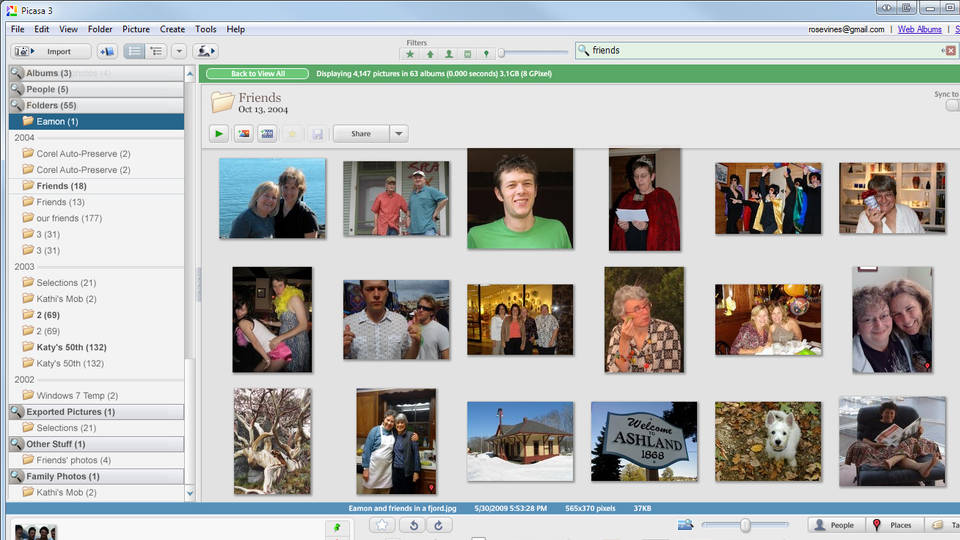The image size is (960, 540).
Task: Switch to flat folder list view
Action: (x=133, y=51)
